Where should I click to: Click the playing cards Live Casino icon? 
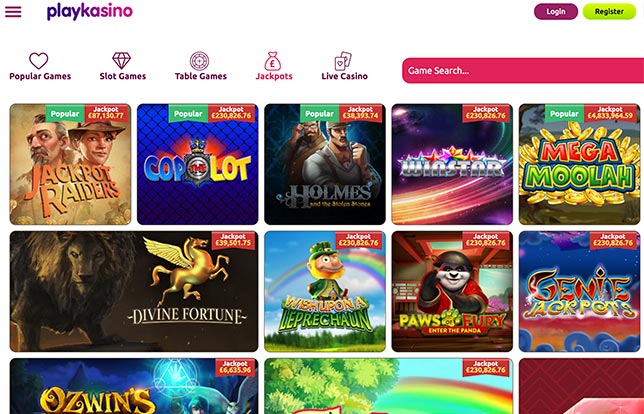point(343,61)
